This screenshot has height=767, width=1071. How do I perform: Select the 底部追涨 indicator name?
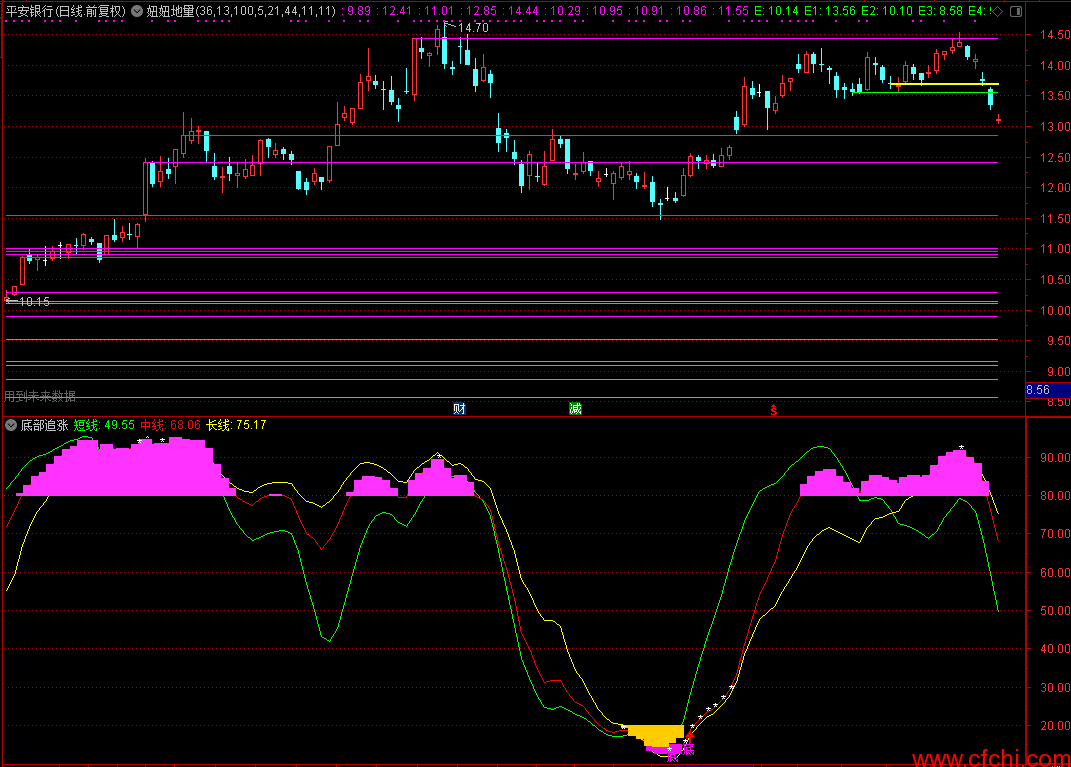tap(44, 425)
